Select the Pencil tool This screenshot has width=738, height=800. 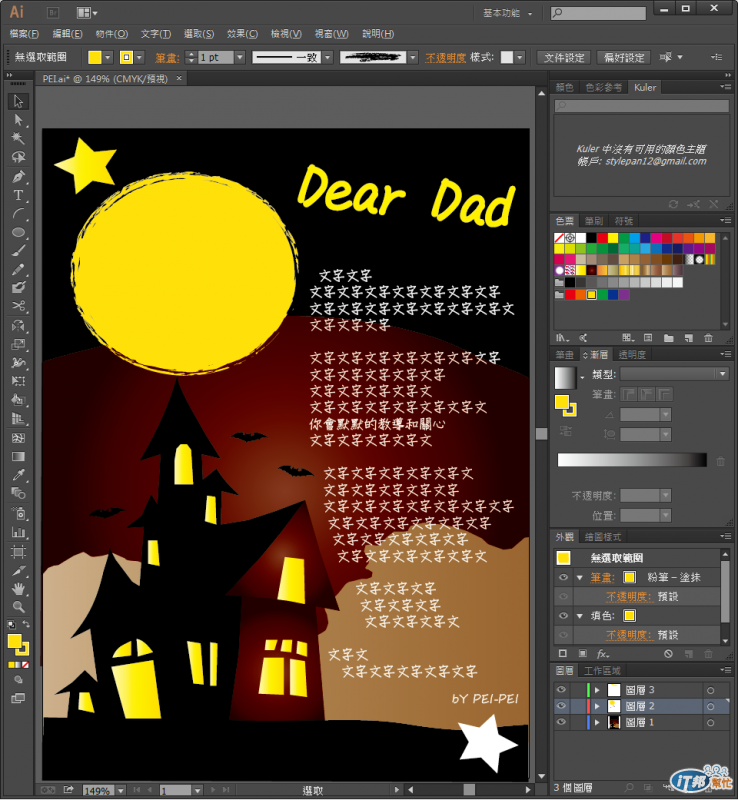pos(18,269)
